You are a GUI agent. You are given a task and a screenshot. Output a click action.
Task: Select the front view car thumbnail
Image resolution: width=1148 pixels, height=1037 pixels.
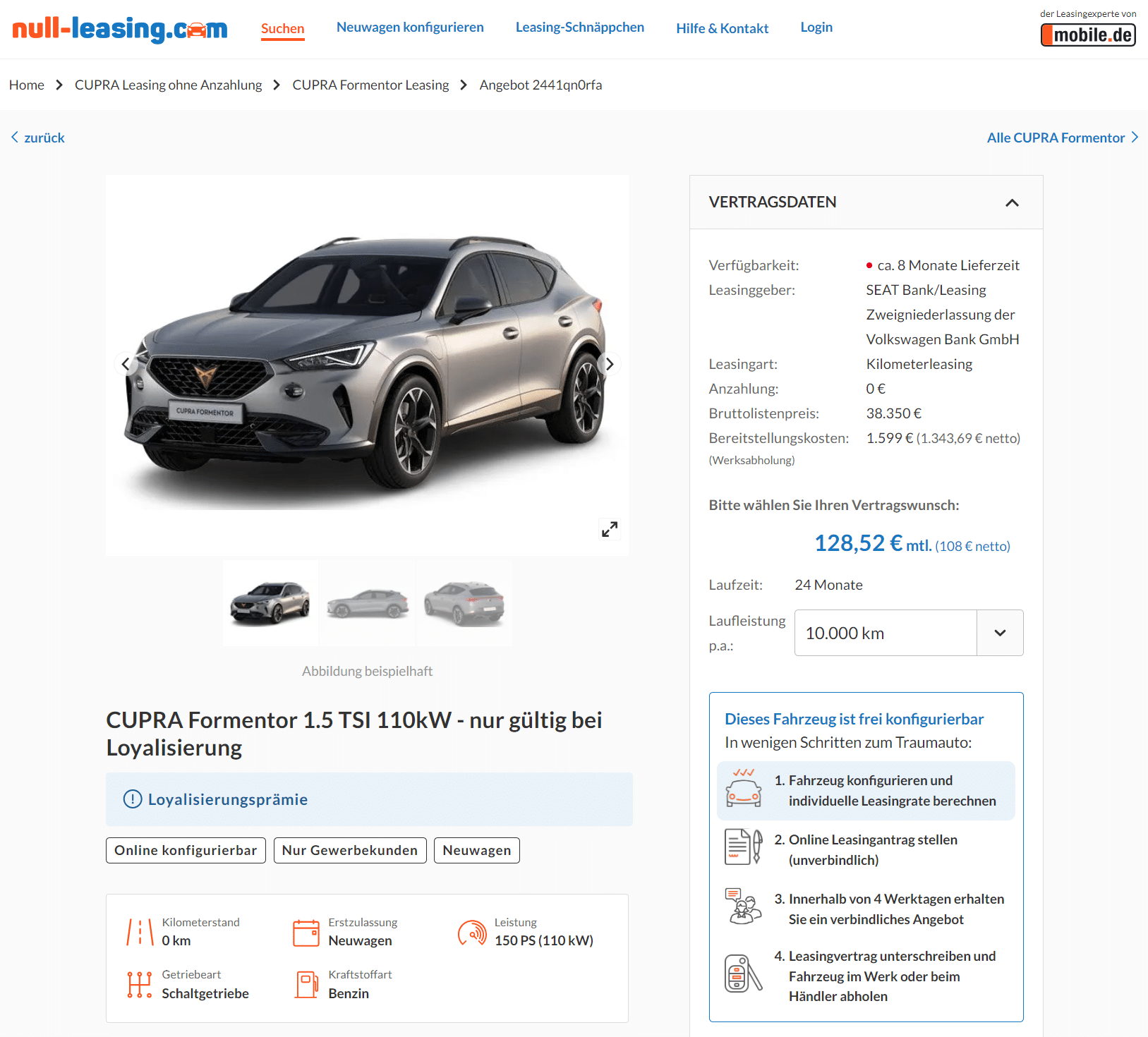coord(270,603)
